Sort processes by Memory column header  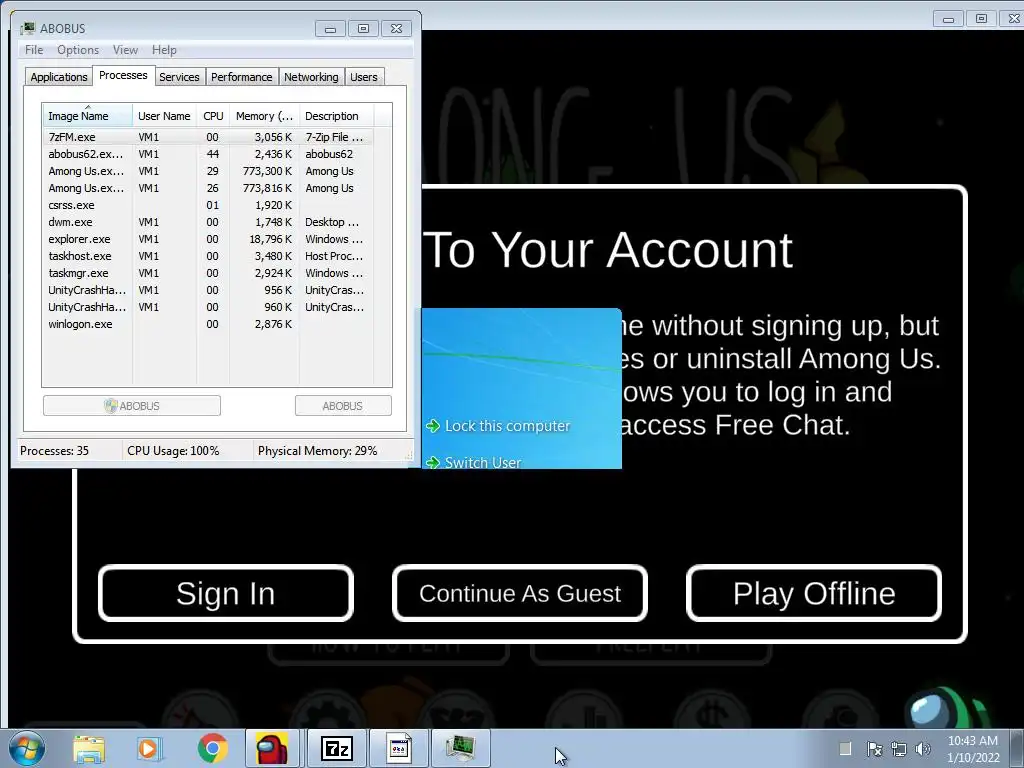click(x=264, y=116)
